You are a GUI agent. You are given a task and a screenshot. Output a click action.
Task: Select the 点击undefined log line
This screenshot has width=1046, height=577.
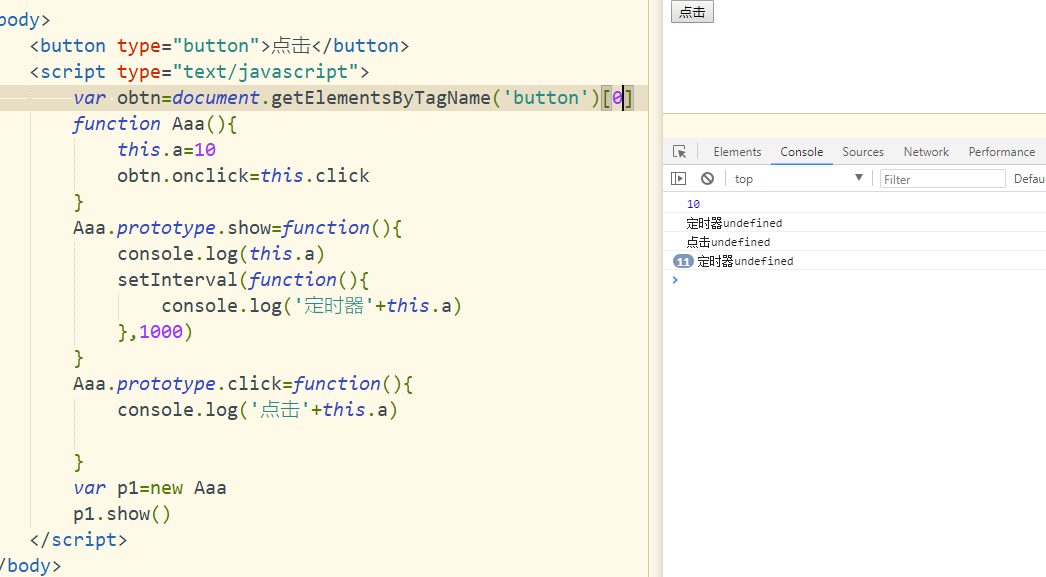click(x=728, y=241)
